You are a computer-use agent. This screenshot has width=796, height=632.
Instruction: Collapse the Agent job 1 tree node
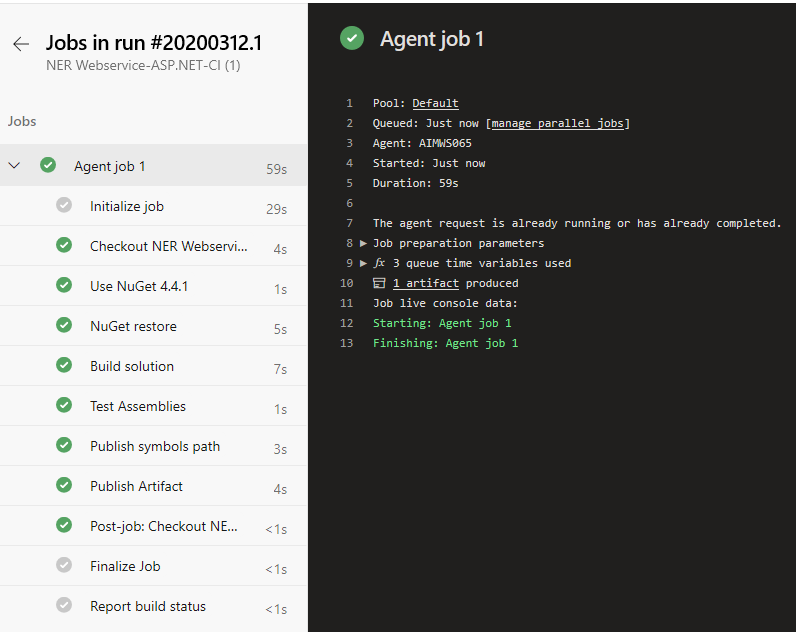tap(15, 166)
